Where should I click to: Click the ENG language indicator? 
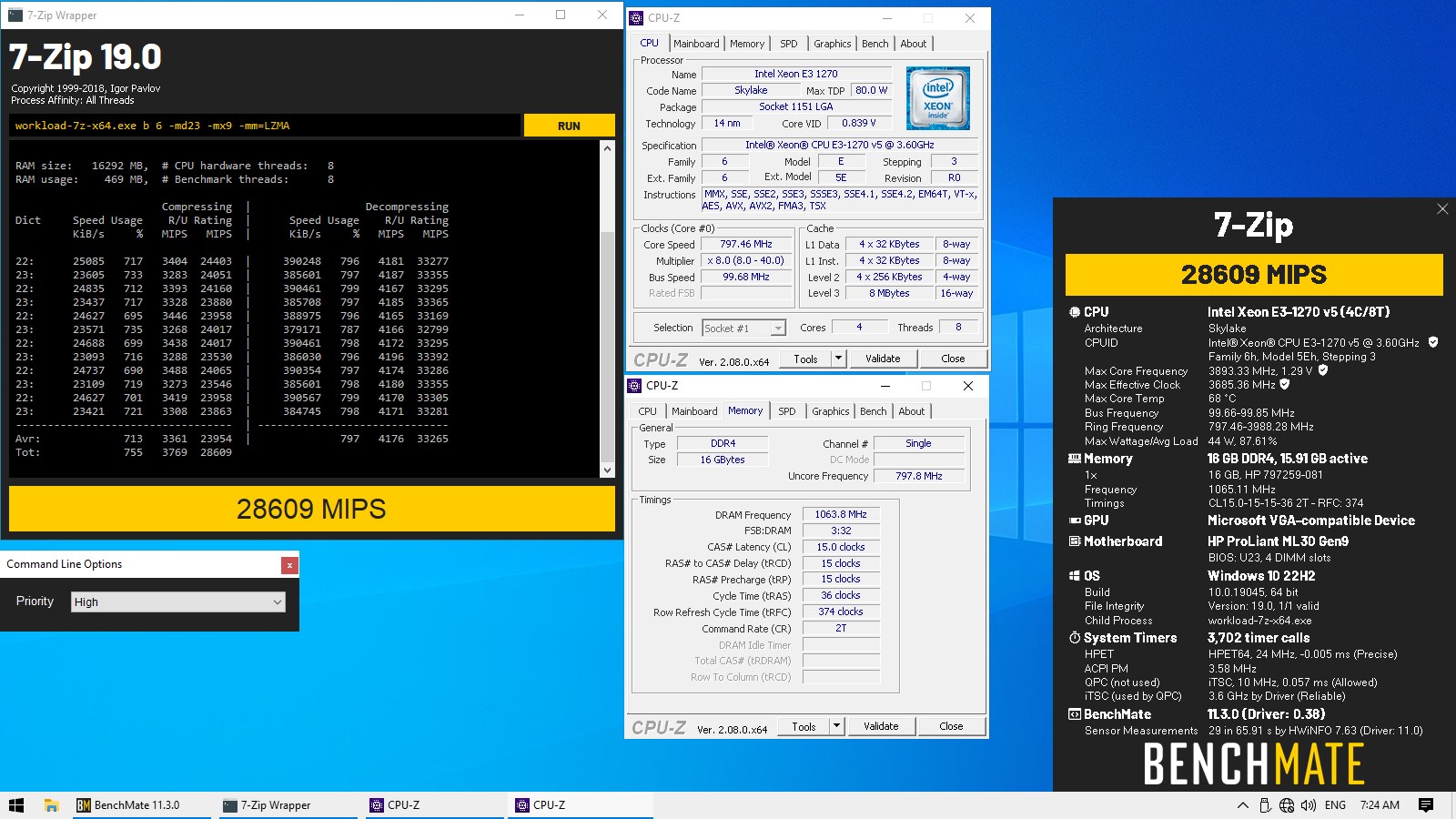(x=1335, y=805)
